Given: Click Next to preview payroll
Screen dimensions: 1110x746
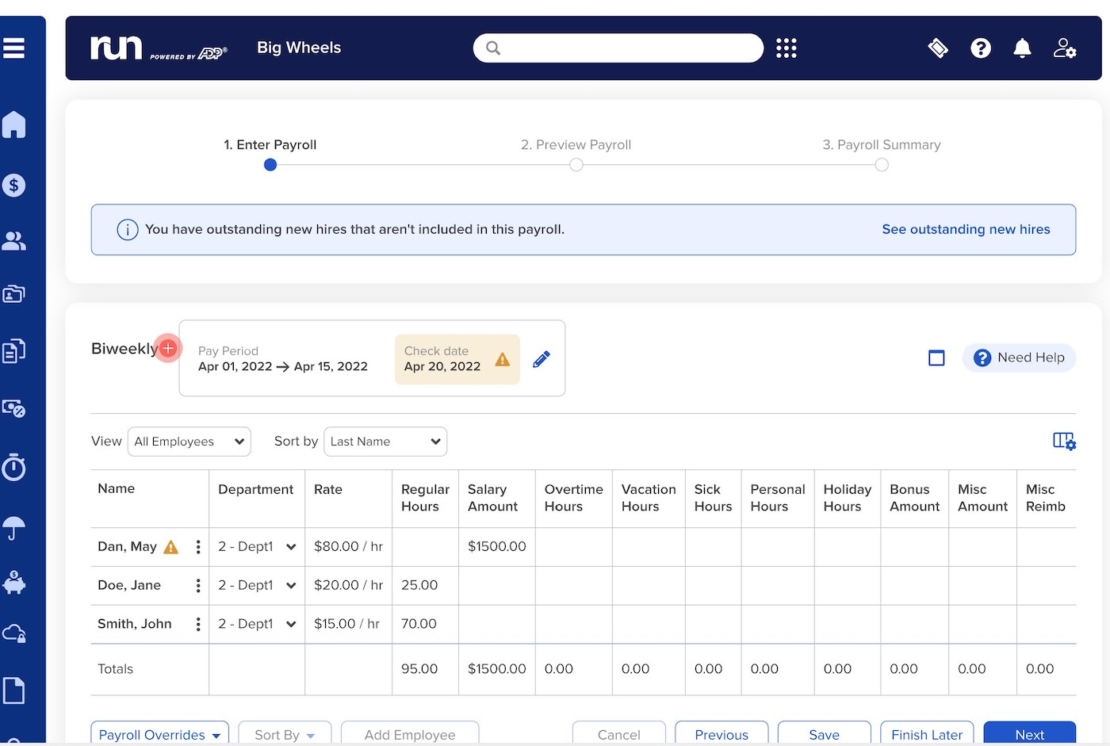Looking at the screenshot, I should (1029, 734).
